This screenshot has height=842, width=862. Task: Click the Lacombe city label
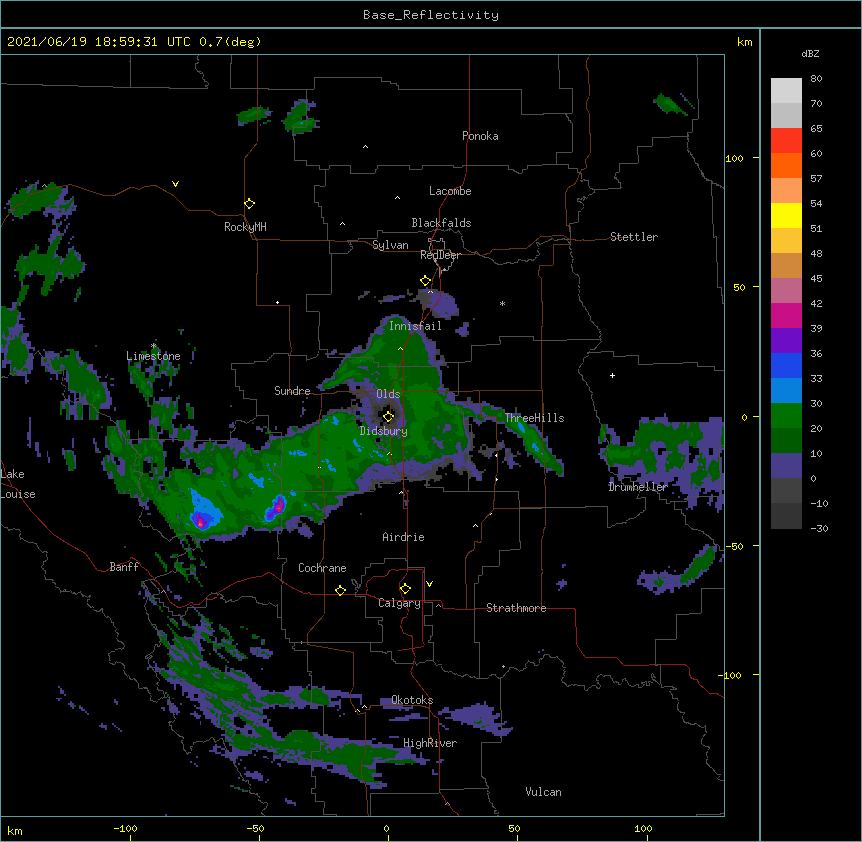450,191
